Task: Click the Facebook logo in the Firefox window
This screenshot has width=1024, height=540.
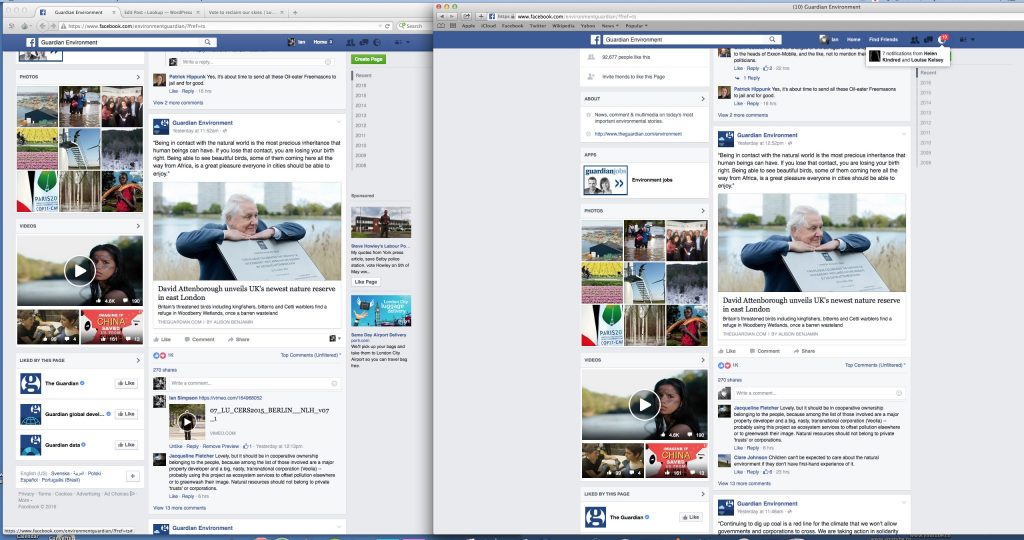Action: tap(30, 42)
